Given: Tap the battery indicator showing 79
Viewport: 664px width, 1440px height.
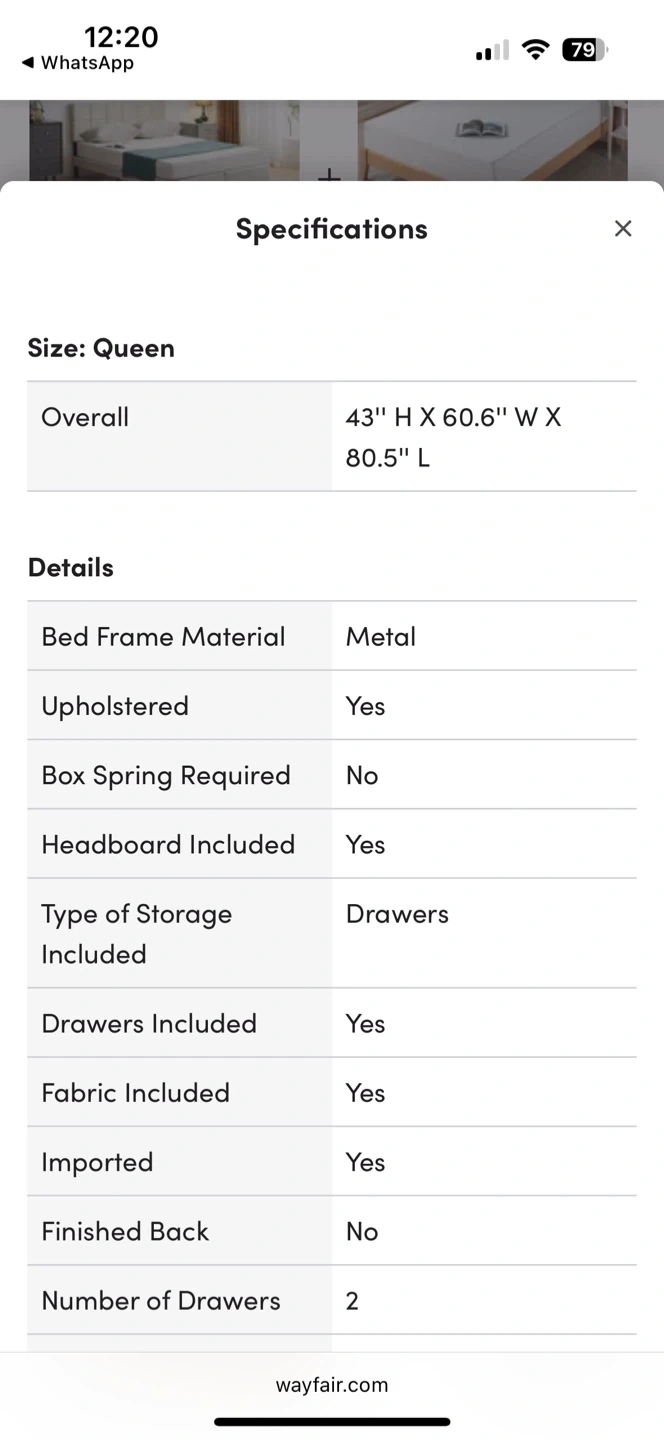Looking at the screenshot, I should pyautogui.click(x=585, y=50).
